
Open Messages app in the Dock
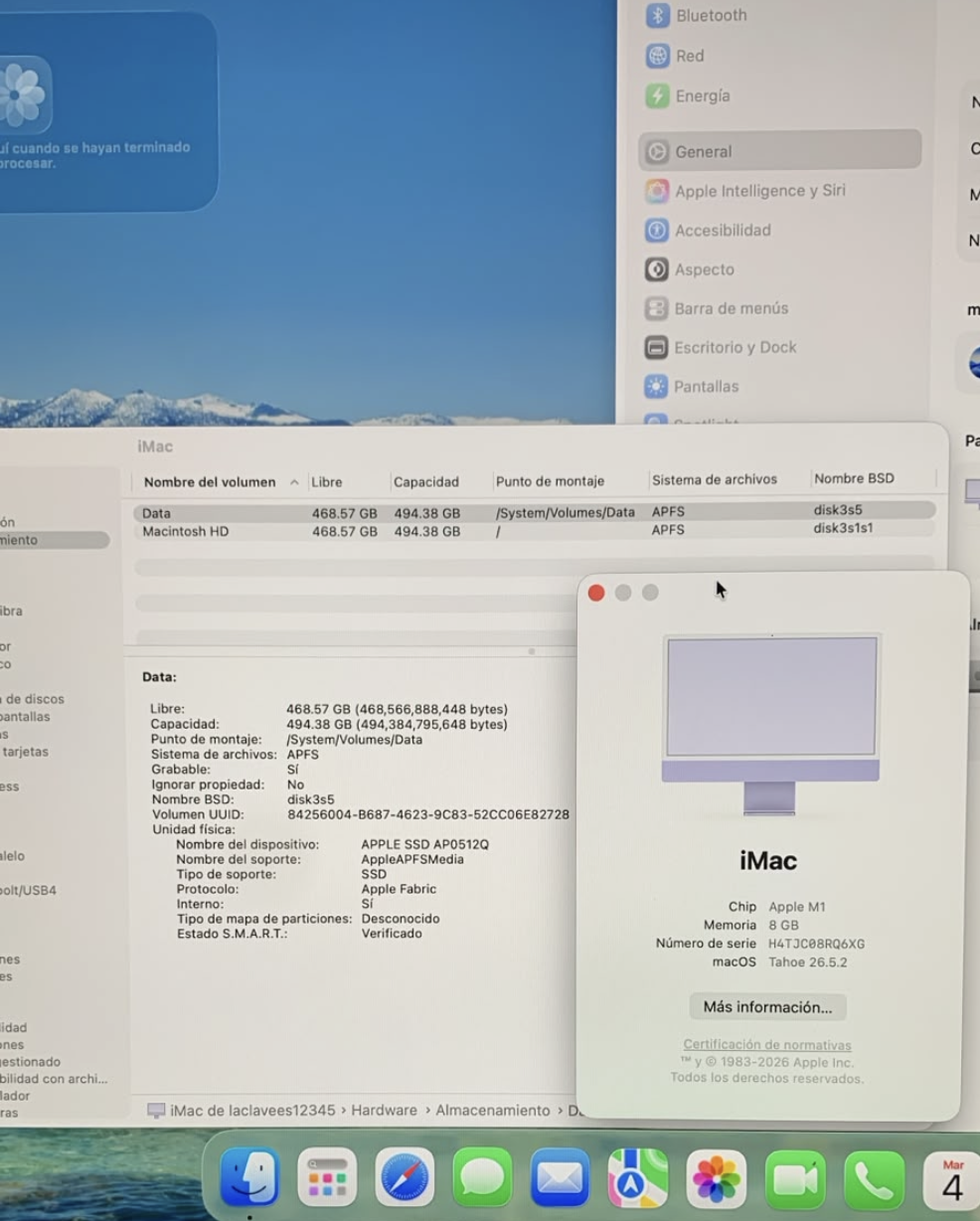482,1178
